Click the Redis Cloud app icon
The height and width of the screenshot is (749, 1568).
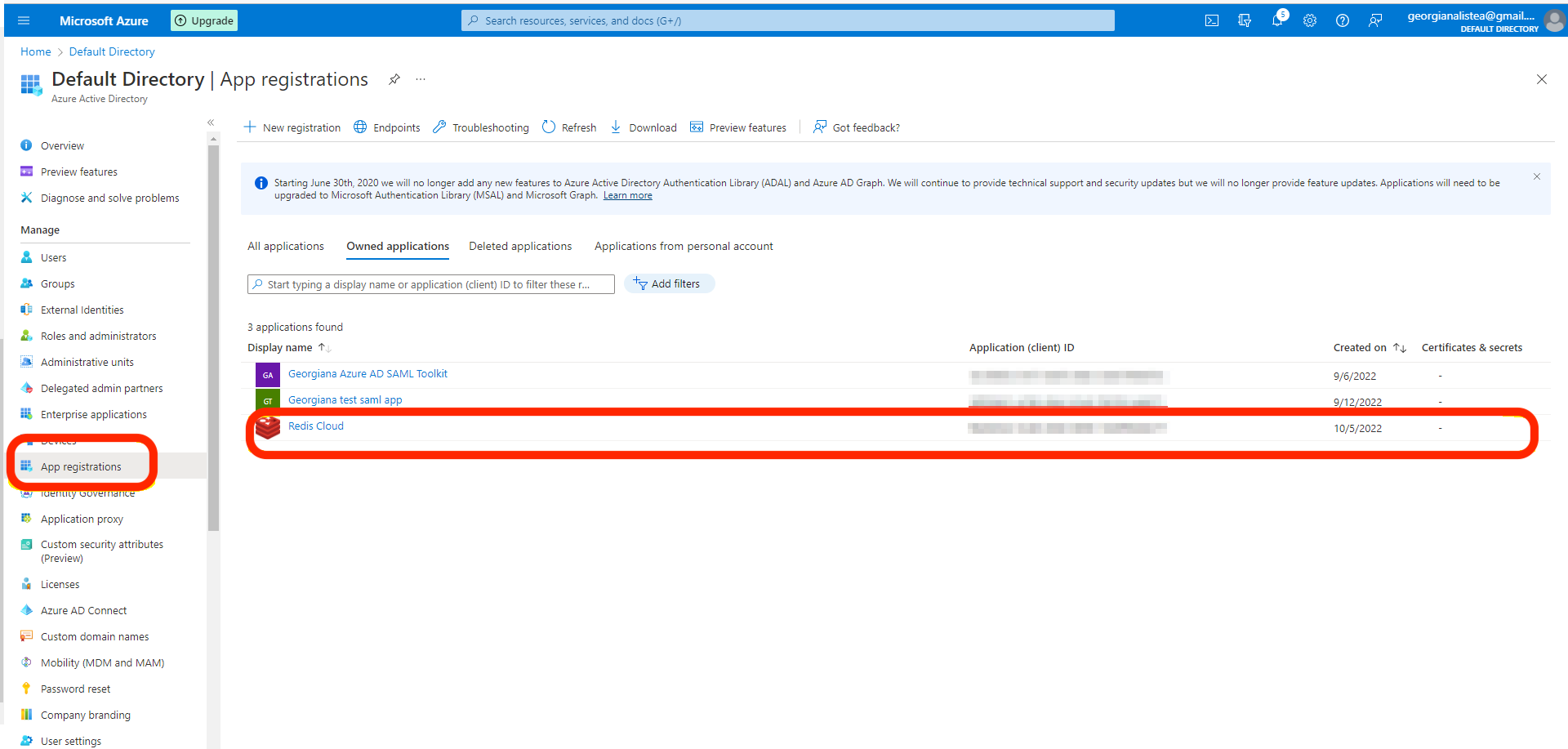coord(268,427)
